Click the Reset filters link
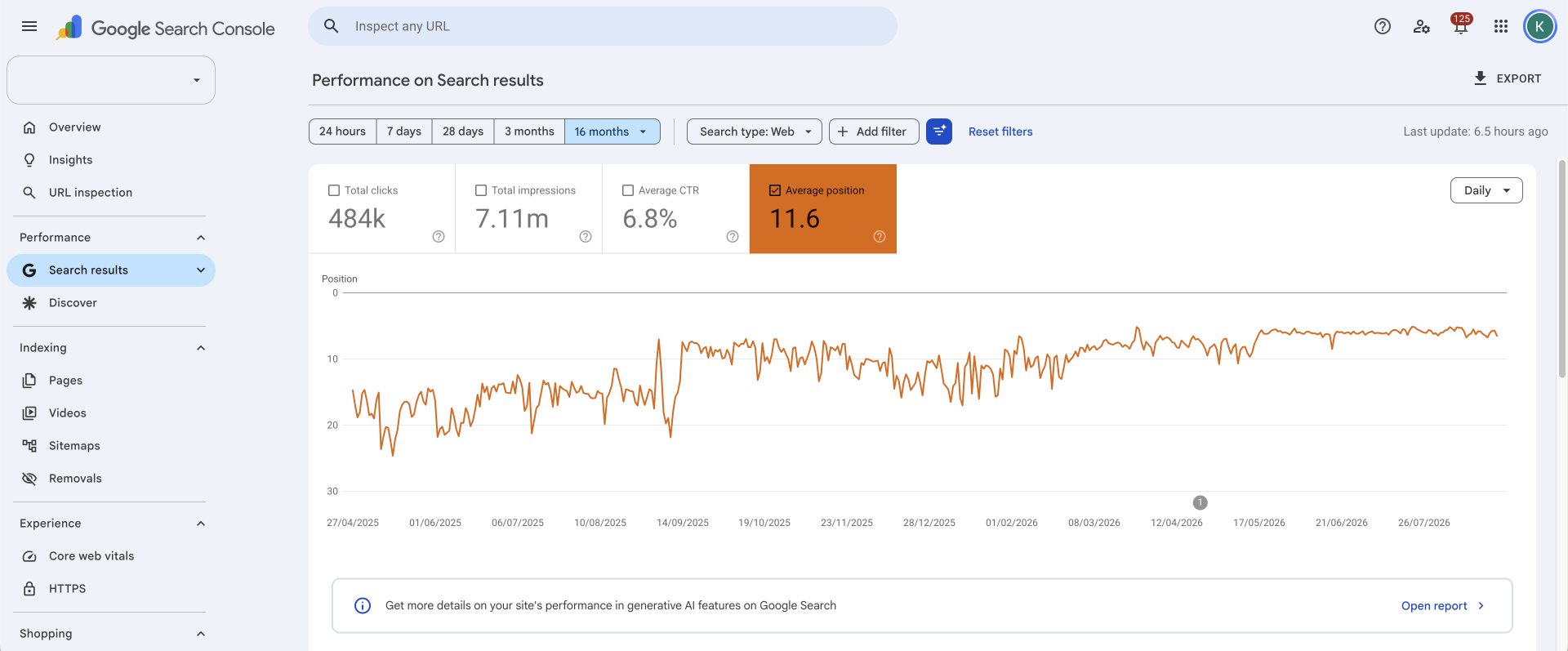 (x=1000, y=132)
